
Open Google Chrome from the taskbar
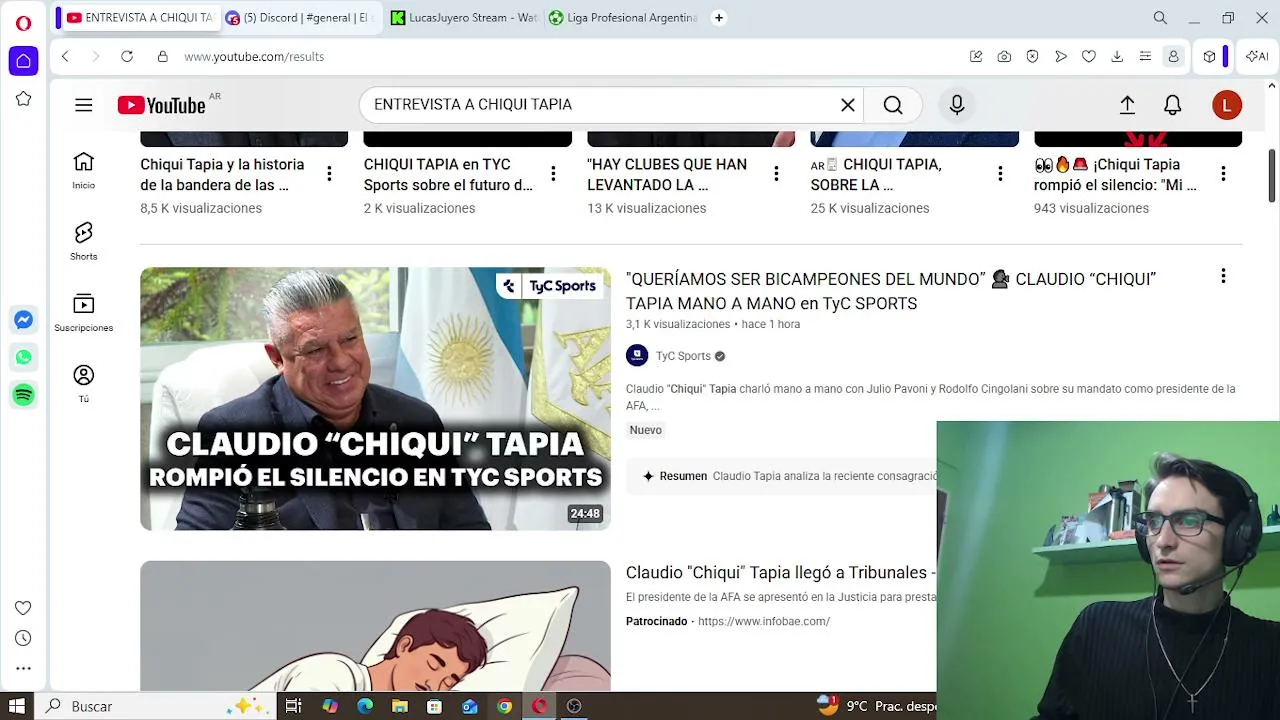pyautogui.click(x=504, y=706)
